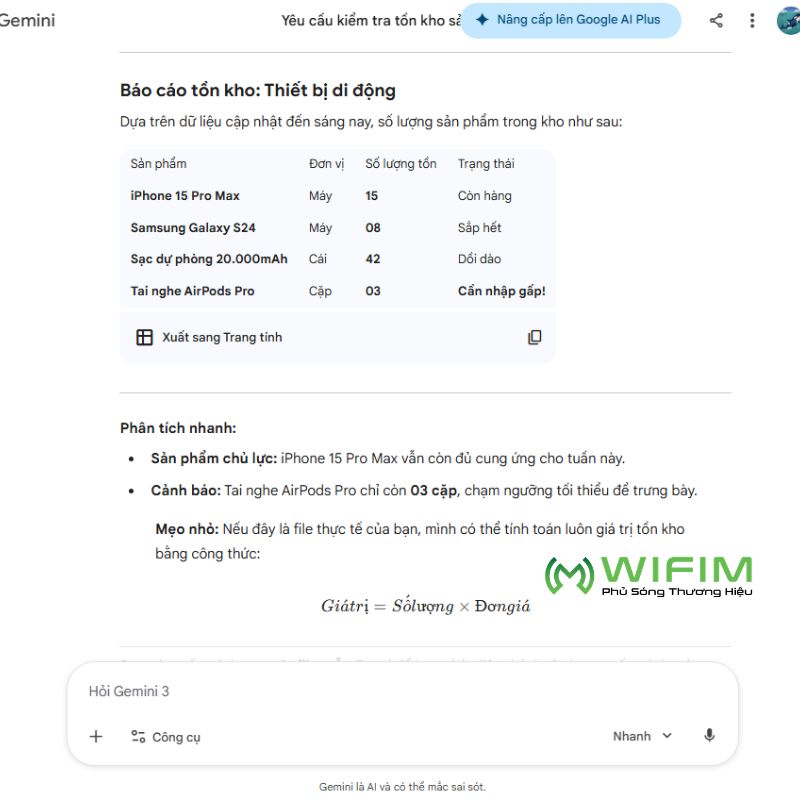Open the account profile avatar
The height and width of the screenshot is (800, 800).
tap(789, 20)
